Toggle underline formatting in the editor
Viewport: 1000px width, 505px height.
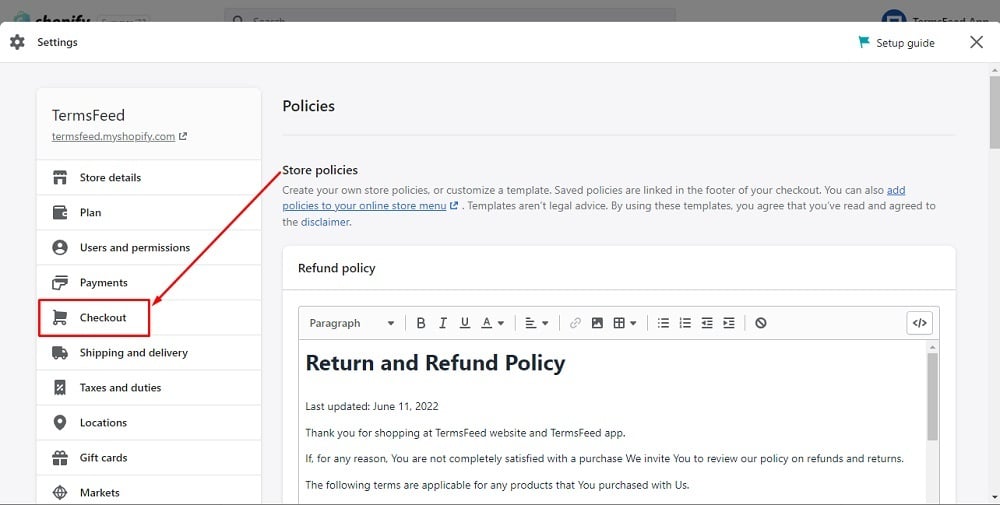point(465,323)
